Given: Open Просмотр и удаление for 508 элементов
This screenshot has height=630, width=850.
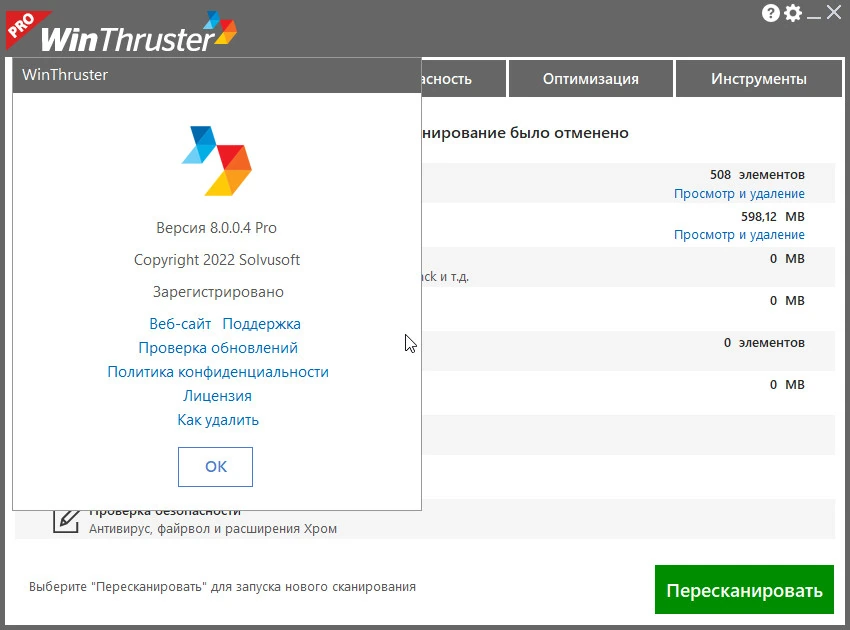Looking at the screenshot, I should (739, 194).
